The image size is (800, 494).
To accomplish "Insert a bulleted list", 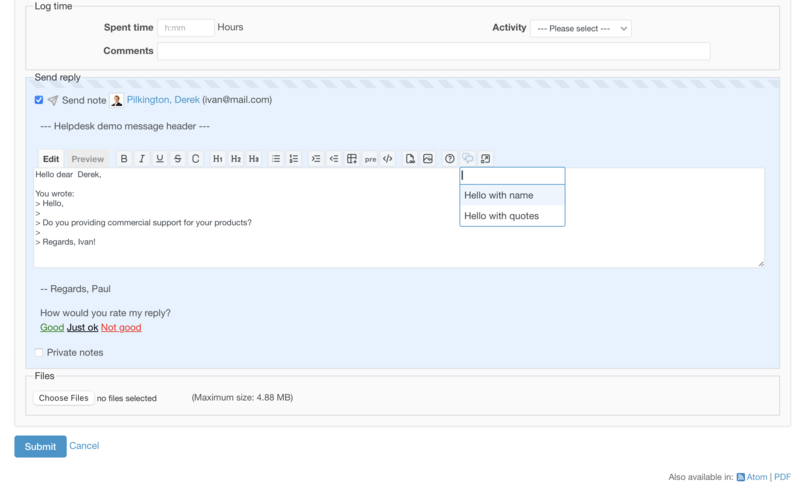I will coord(276,159).
